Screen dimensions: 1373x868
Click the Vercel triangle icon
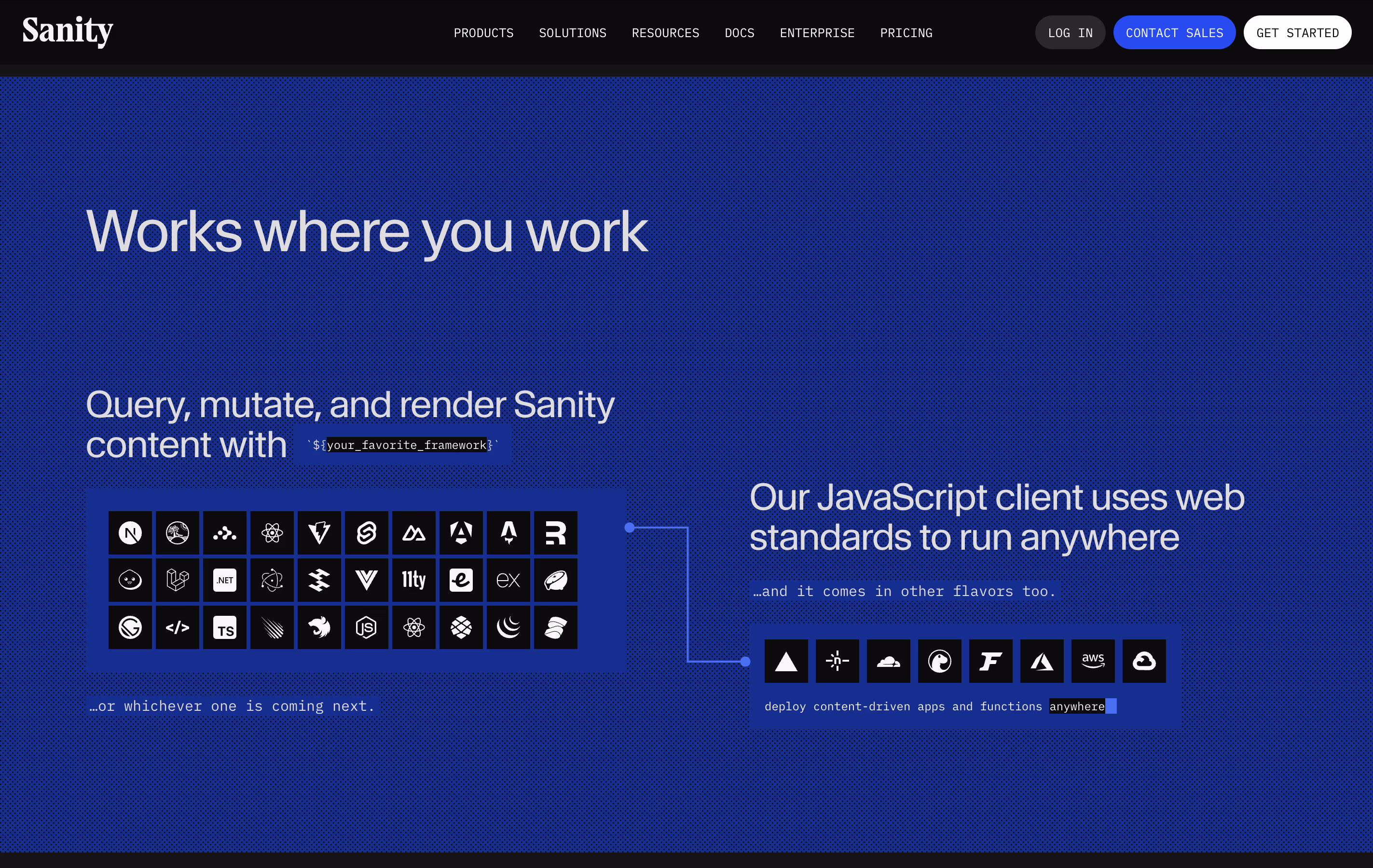tap(786, 661)
